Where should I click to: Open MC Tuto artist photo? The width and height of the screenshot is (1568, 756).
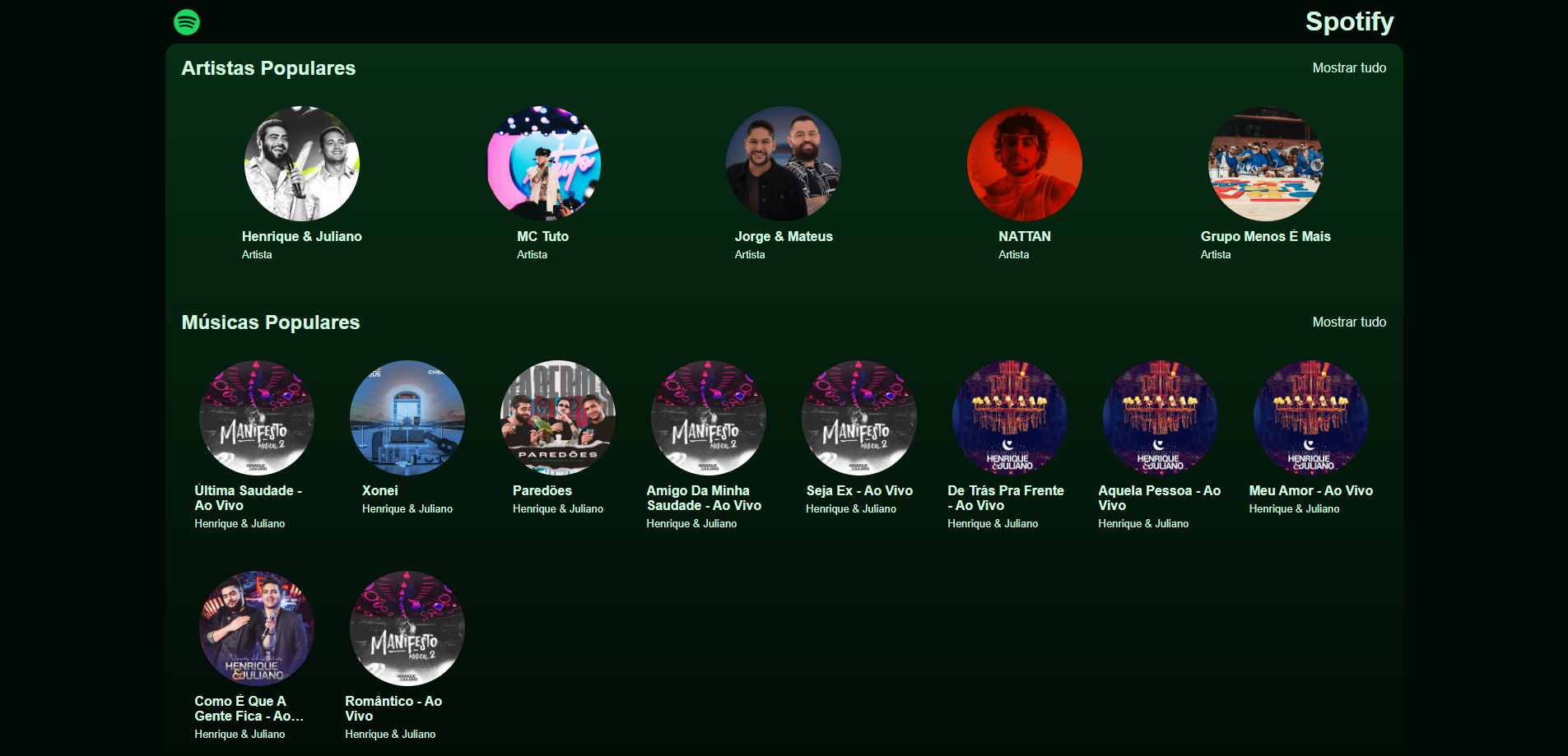(x=543, y=164)
